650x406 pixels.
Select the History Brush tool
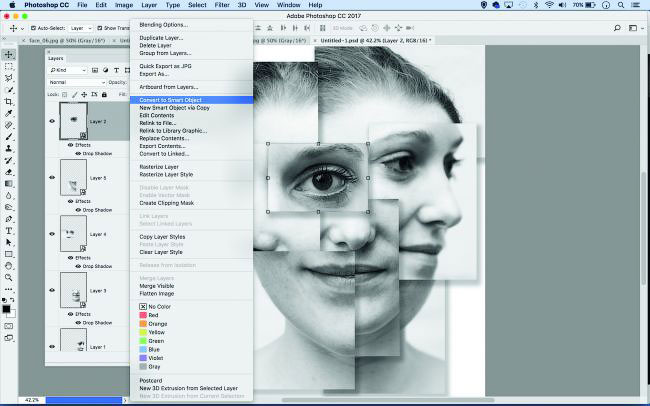pos(9,160)
